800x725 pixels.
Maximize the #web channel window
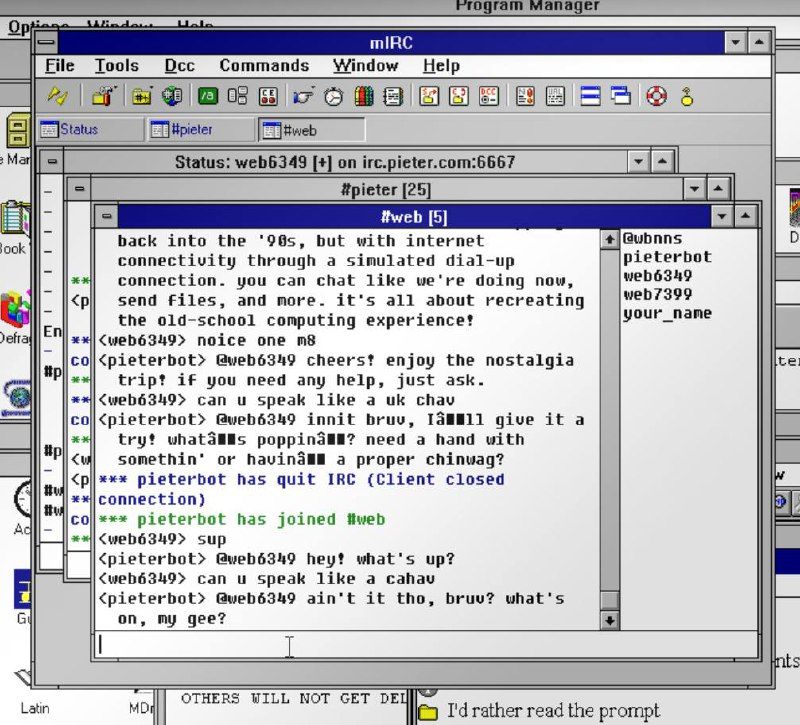pyautogui.click(x=745, y=216)
